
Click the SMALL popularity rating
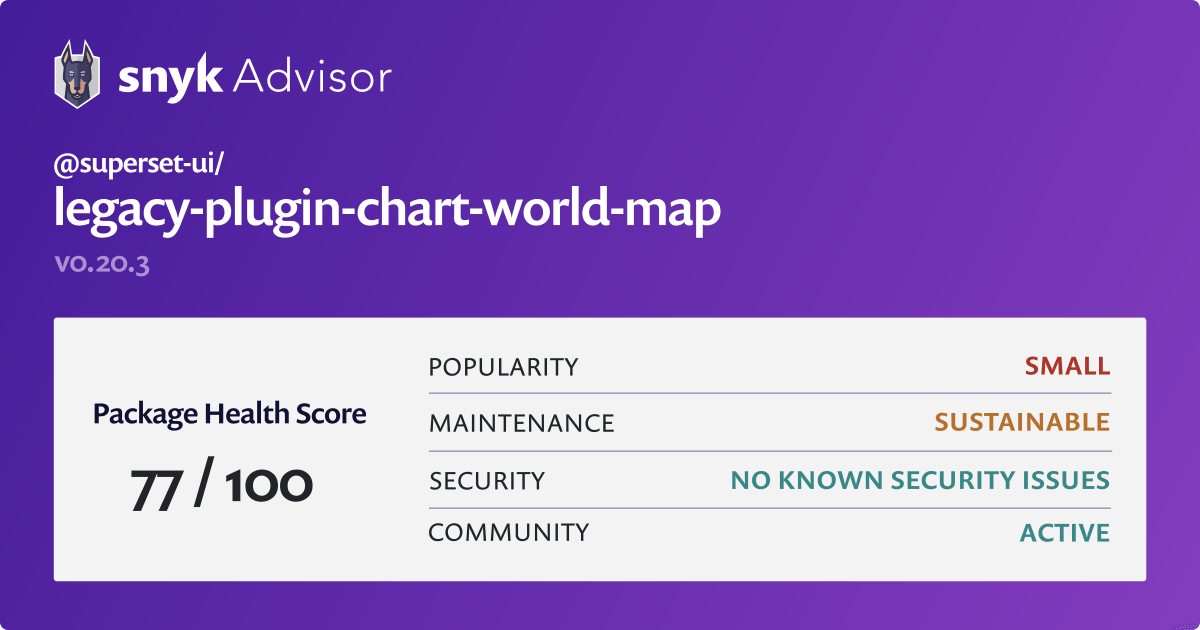tap(1067, 366)
